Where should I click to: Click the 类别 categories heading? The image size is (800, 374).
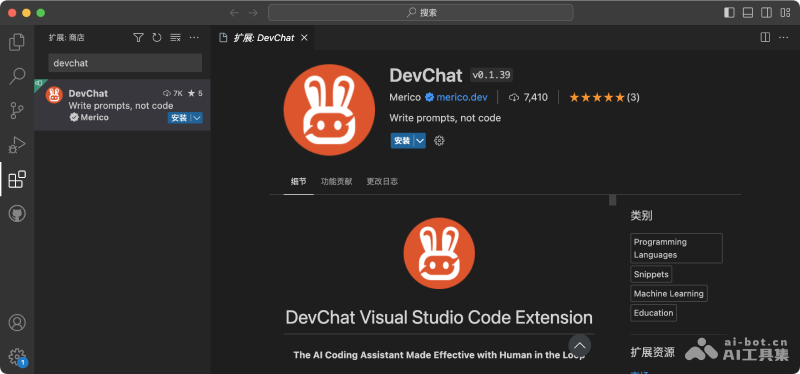[x=641, y=216]
